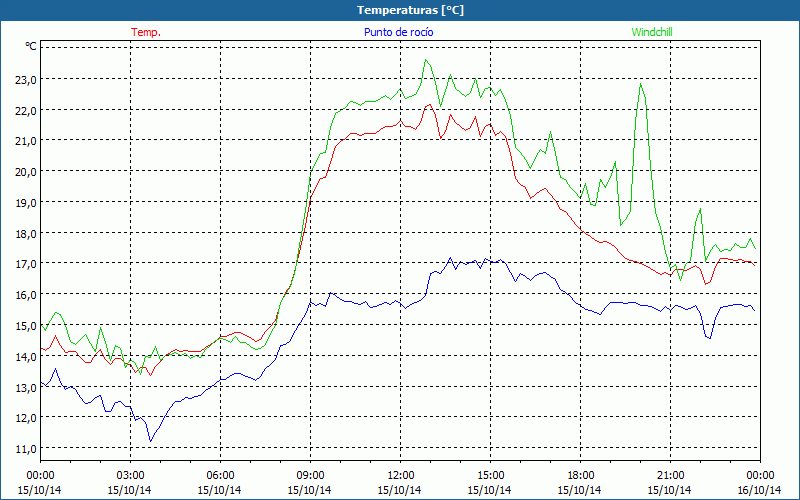The image size is (800, 500).
Task: Click the 18:00 time axis label
Action: click(x=580, y=476)
